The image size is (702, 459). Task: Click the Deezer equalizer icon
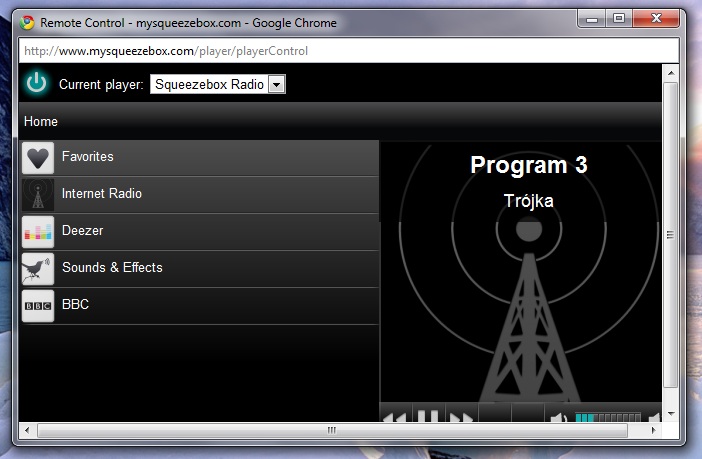(38, 232)
